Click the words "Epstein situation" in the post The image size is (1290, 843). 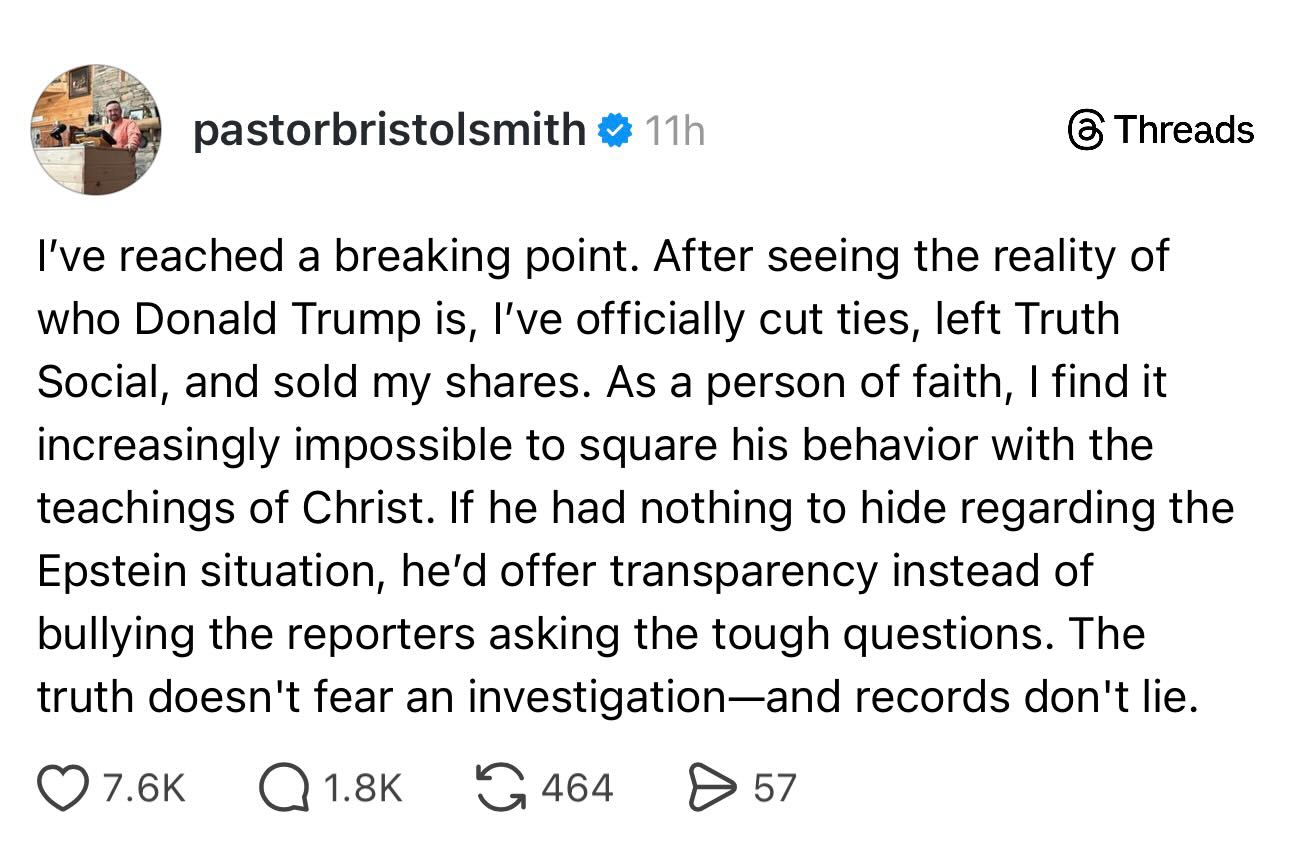213,572
